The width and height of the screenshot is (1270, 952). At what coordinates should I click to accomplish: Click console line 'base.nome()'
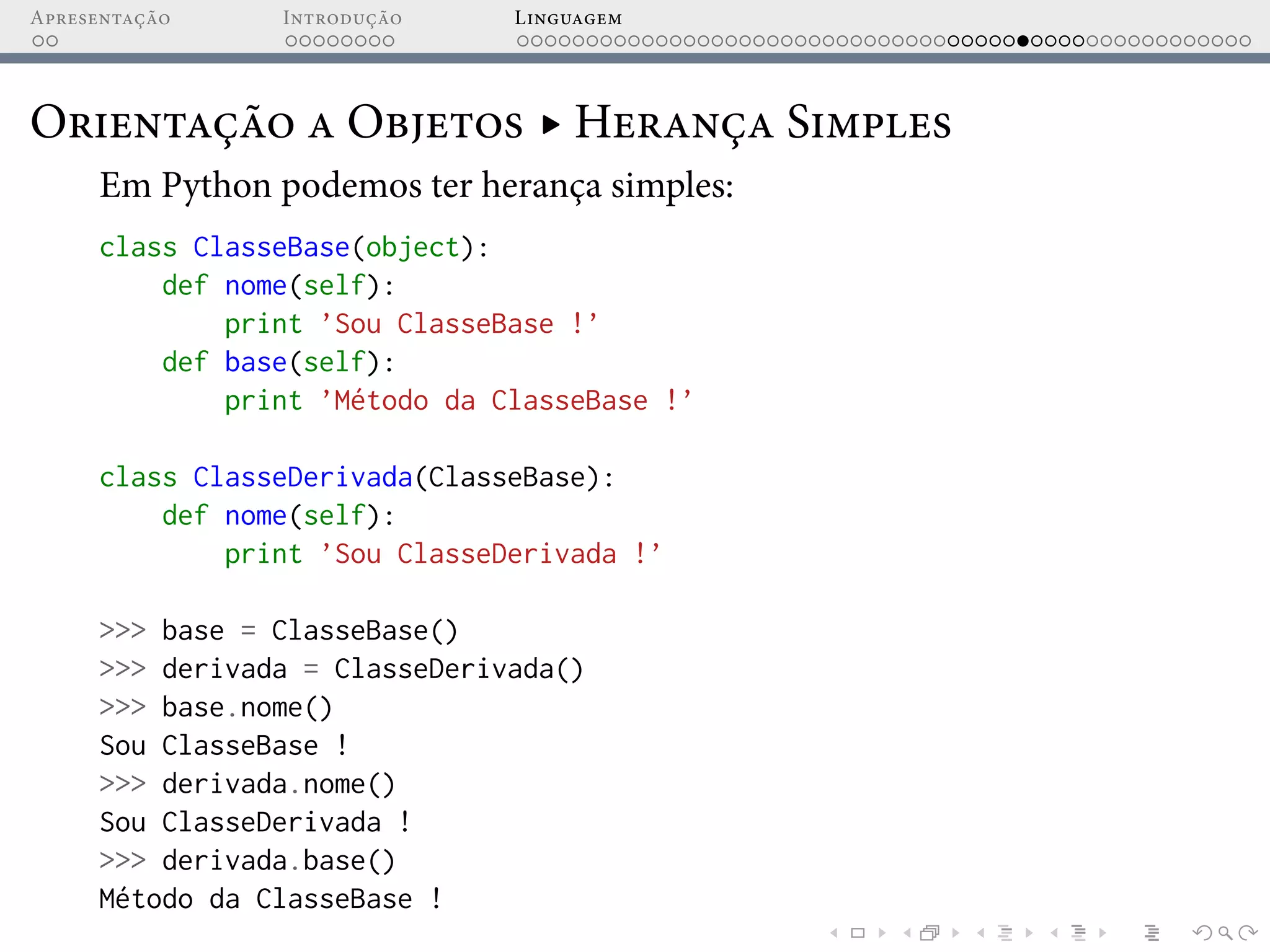[x=216, y=708]
